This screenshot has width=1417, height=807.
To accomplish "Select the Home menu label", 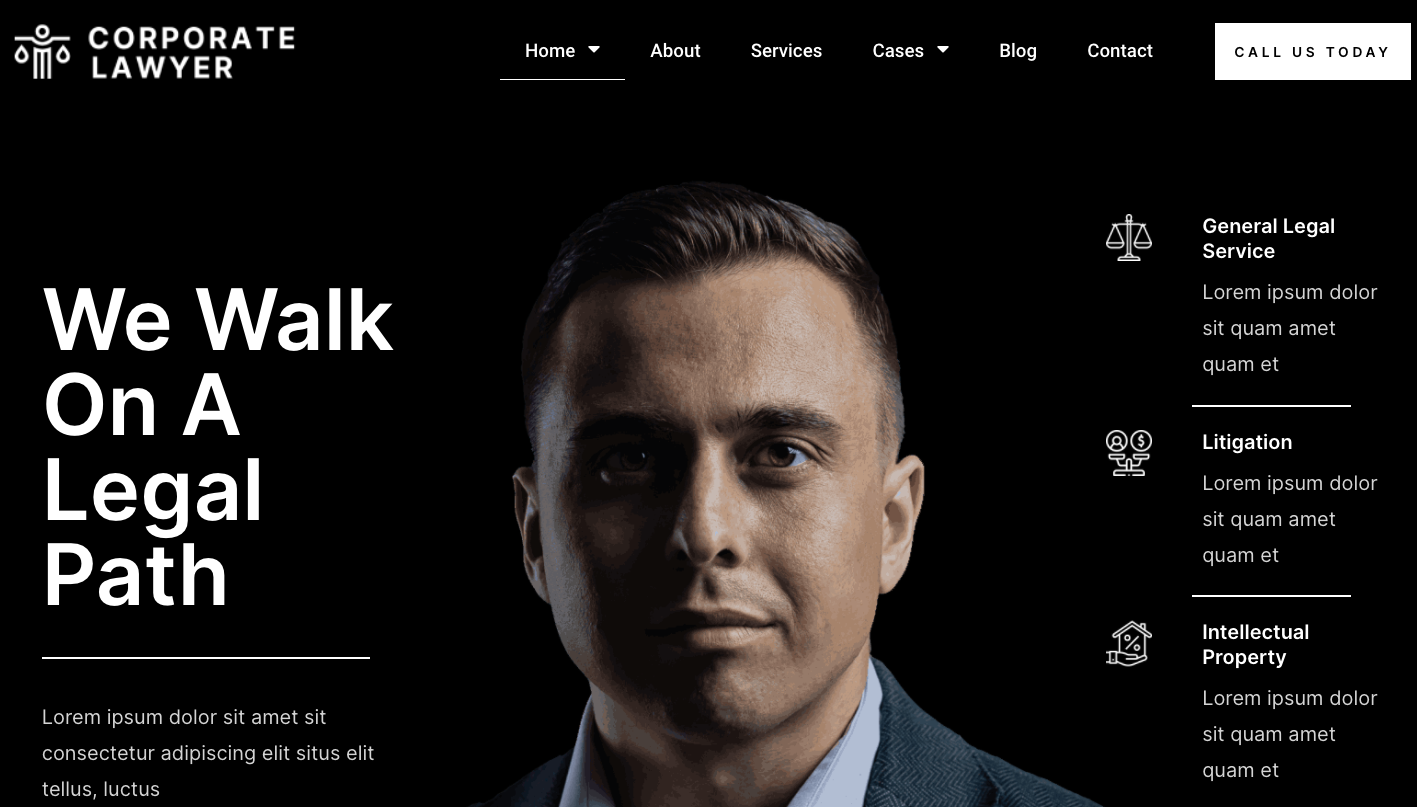I will (x=550, y=51).
